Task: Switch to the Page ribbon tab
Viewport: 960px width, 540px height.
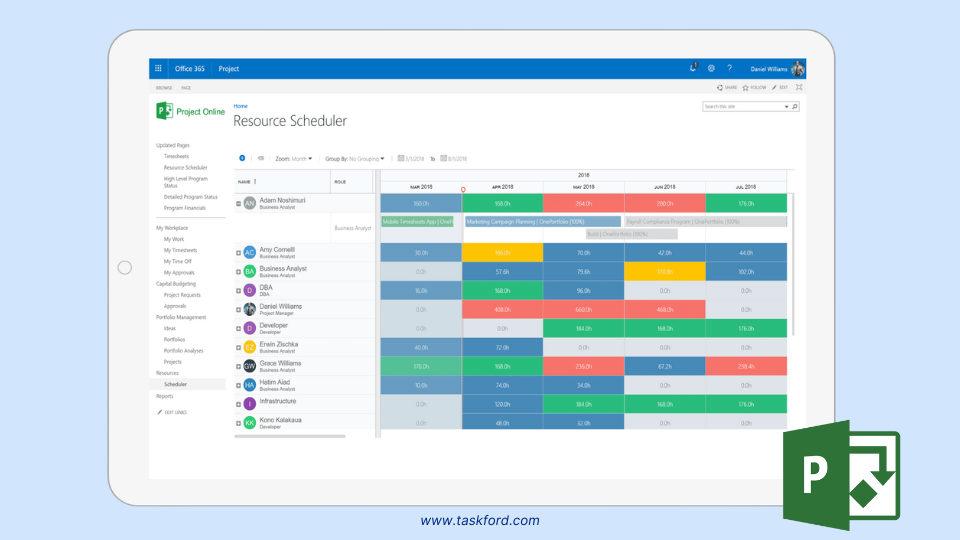Action: pyautogui.click(x=186, y=88)
